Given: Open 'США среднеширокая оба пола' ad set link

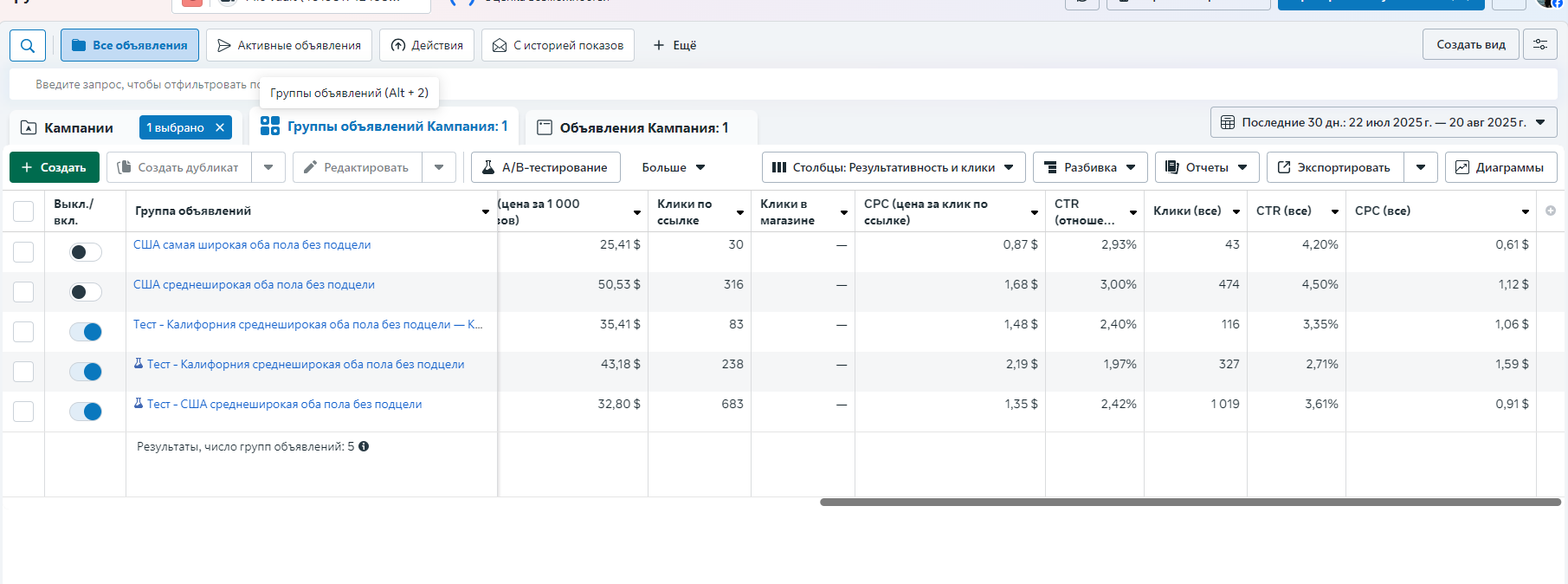Looking at the screenshot, I should [254, 284].
